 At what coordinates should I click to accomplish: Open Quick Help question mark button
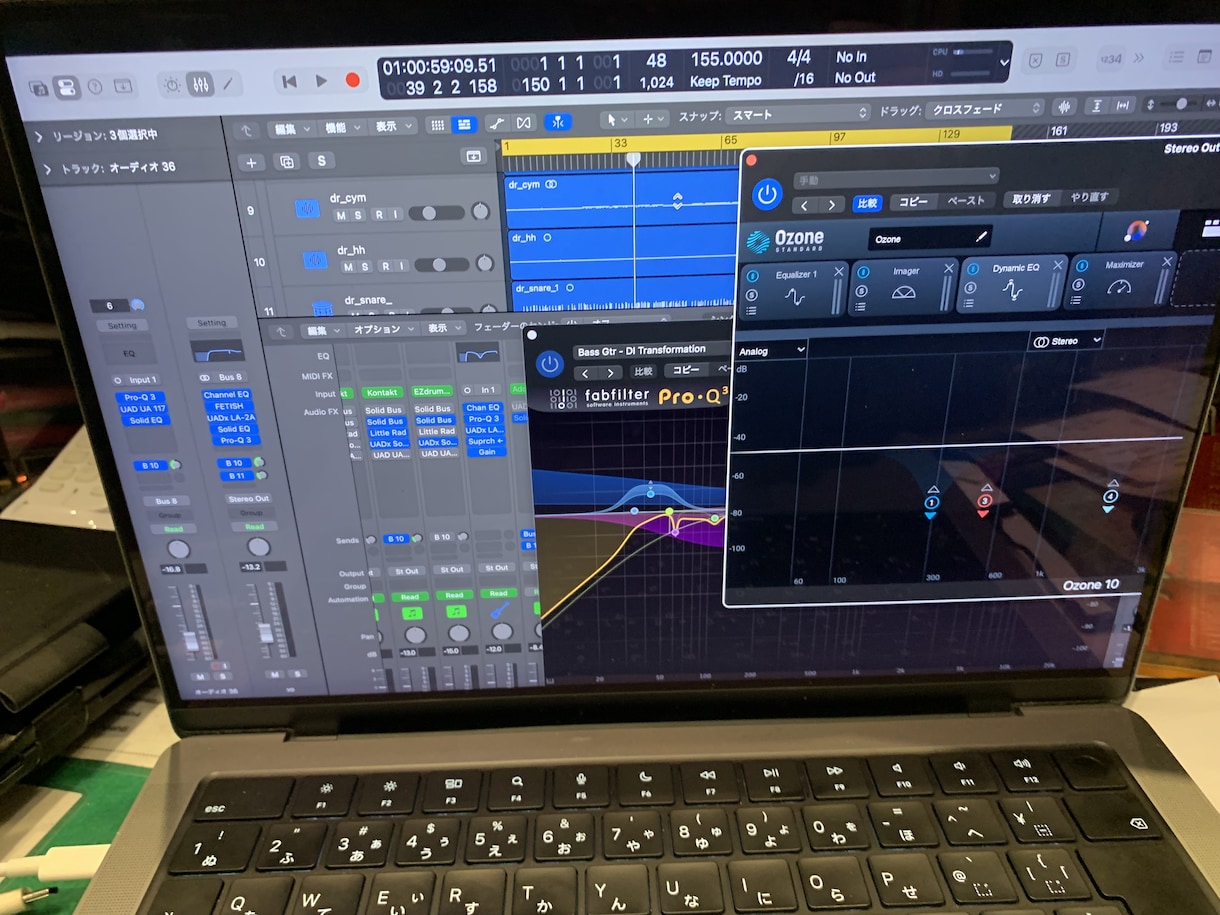point(96,86)
